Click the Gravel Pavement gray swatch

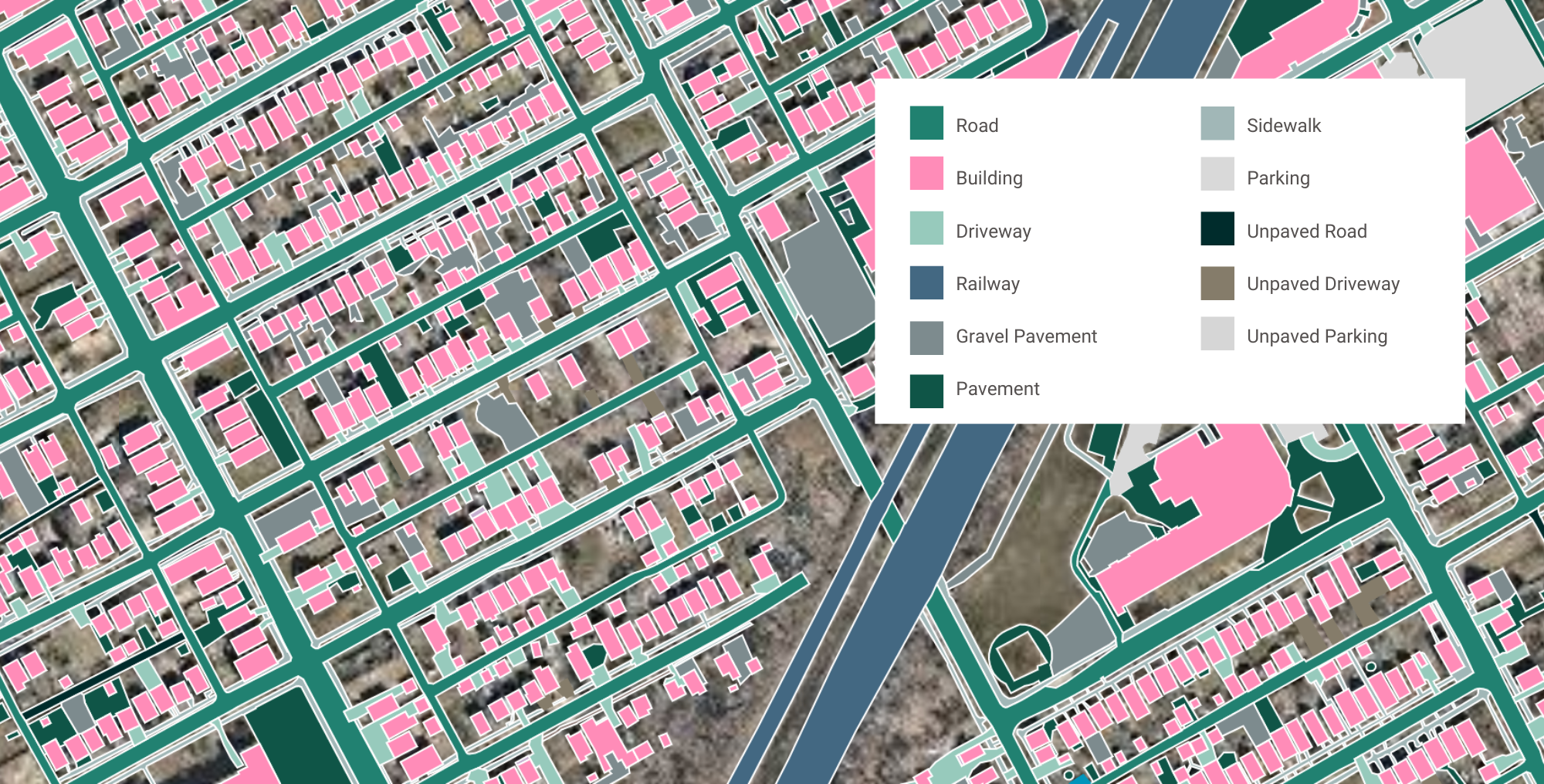(926, 338)
